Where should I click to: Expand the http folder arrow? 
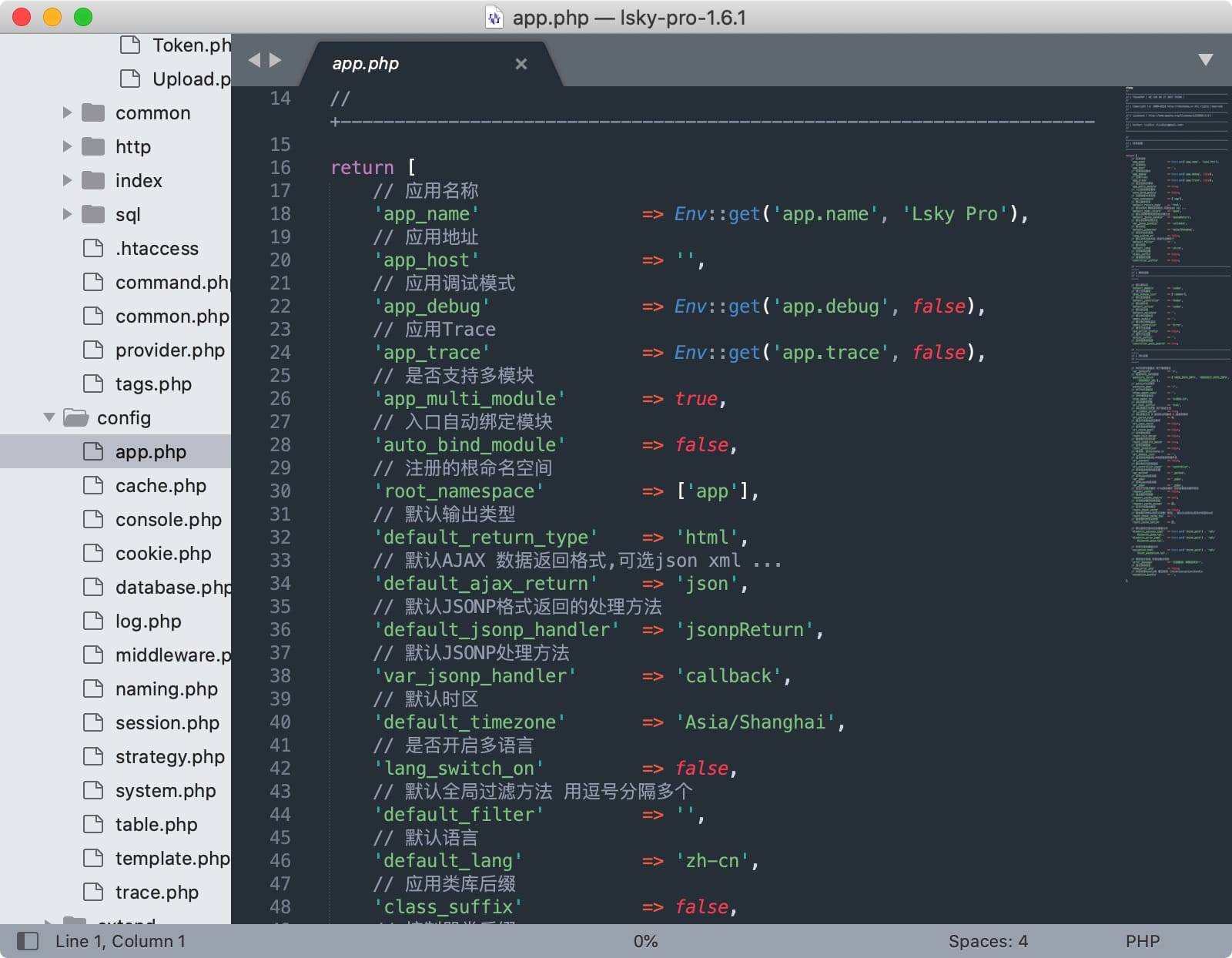click(x=68, y=146)
